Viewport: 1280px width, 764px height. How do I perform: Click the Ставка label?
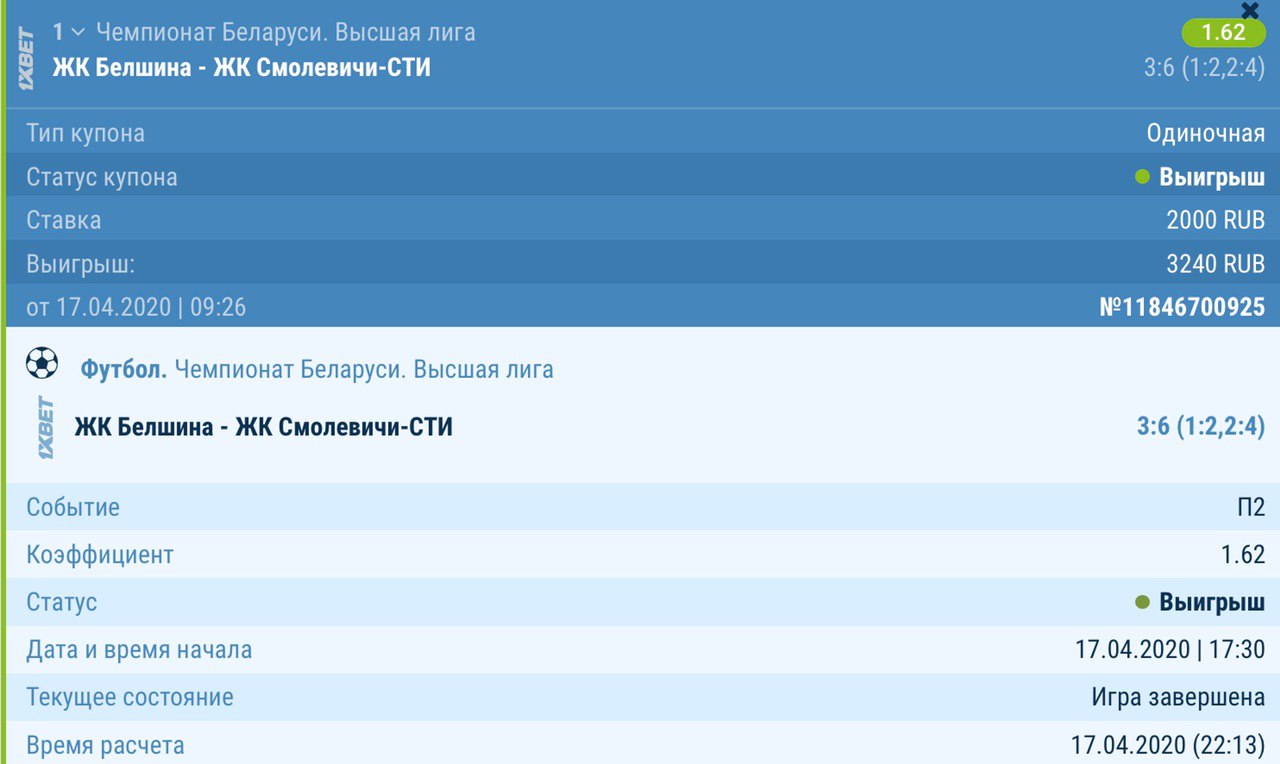click(63, 220)
